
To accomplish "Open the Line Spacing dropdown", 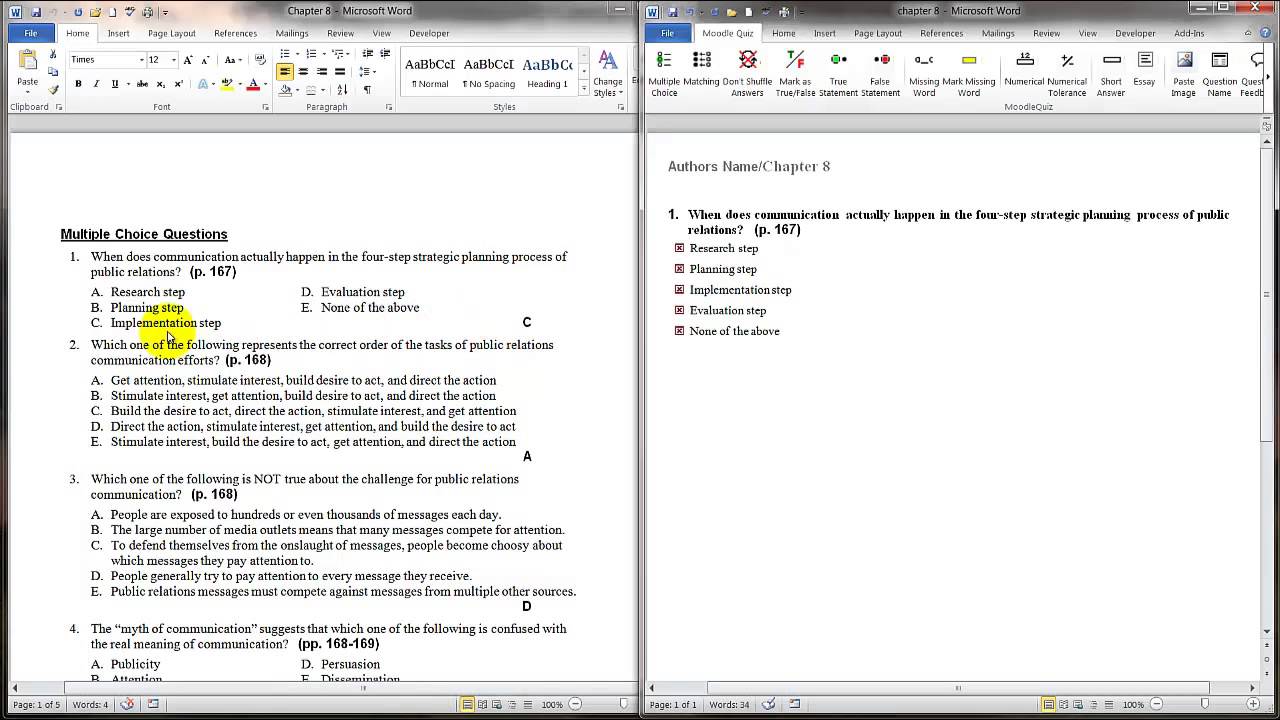I will pyautogui.click(x=367, y=72).
